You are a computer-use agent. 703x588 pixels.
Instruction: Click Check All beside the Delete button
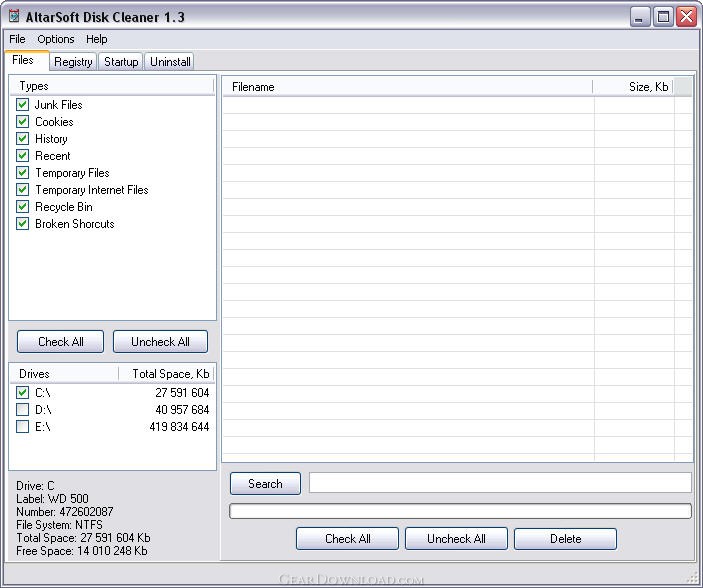[347, 539]
